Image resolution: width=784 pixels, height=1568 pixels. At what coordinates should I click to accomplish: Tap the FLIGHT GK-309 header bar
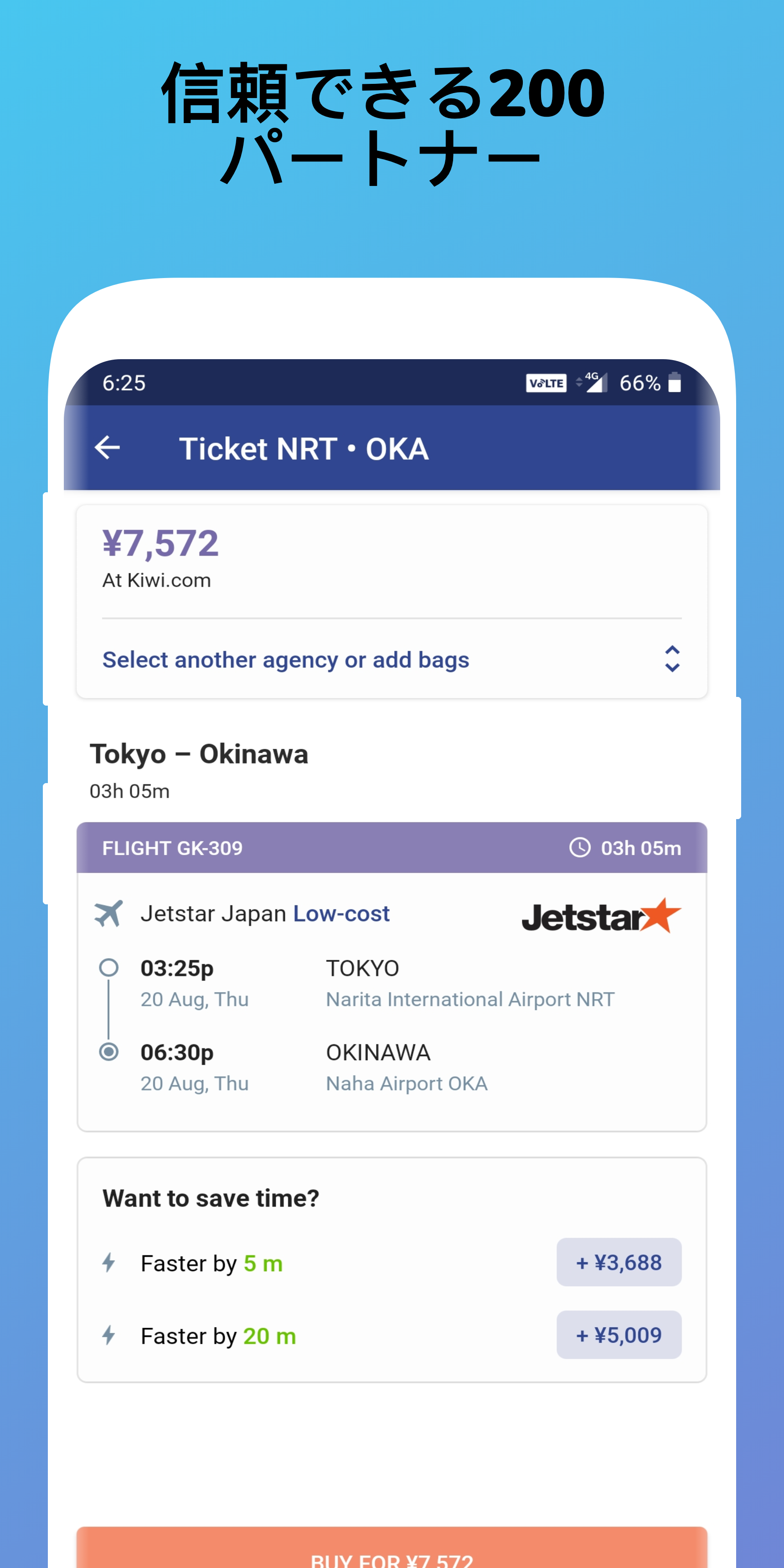tap(392, 847)
